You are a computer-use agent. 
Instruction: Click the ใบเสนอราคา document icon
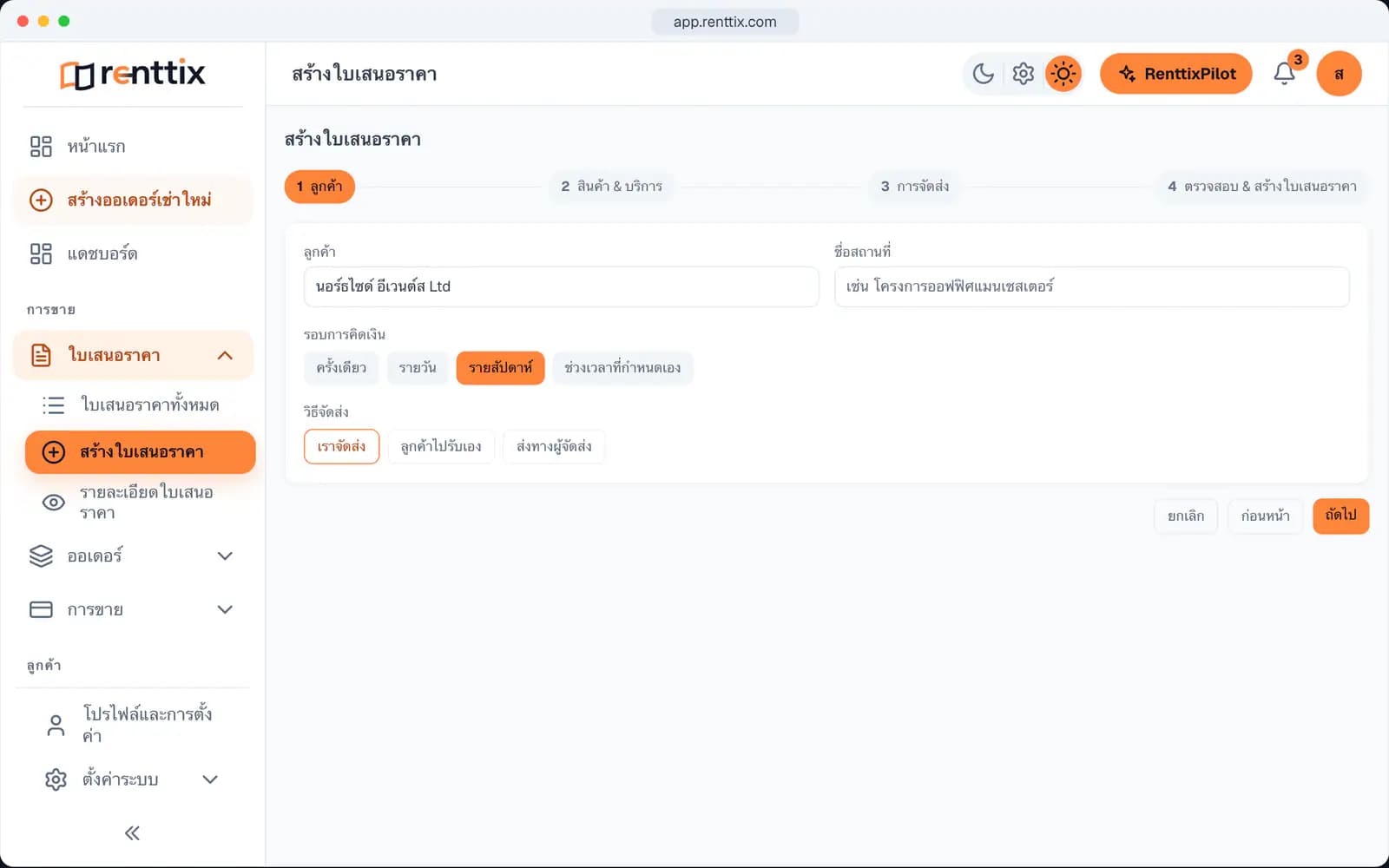point(41,355)
